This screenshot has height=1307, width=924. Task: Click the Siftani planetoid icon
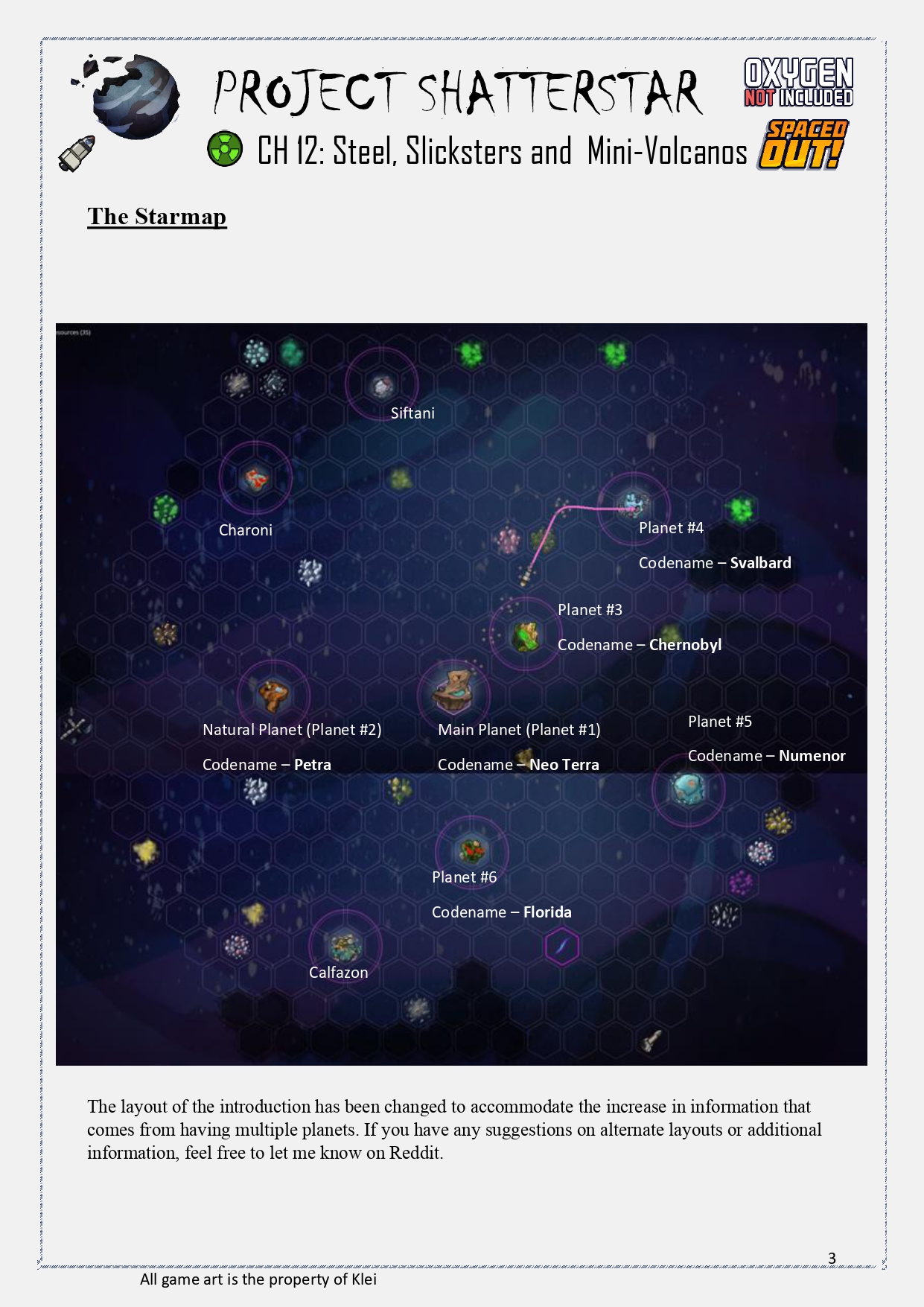382,385
